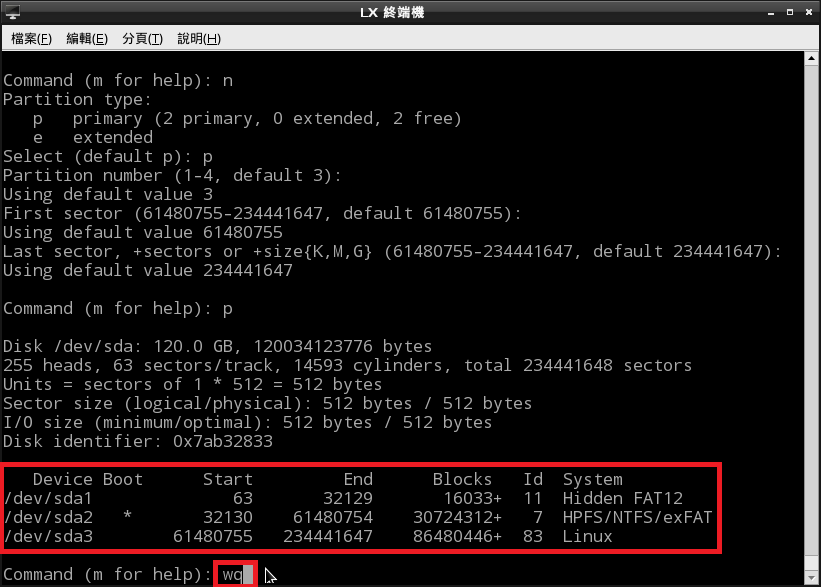Screen dimensions: 821x587
Task: Click the LX terminal icon in title bar
Action: 12,12
